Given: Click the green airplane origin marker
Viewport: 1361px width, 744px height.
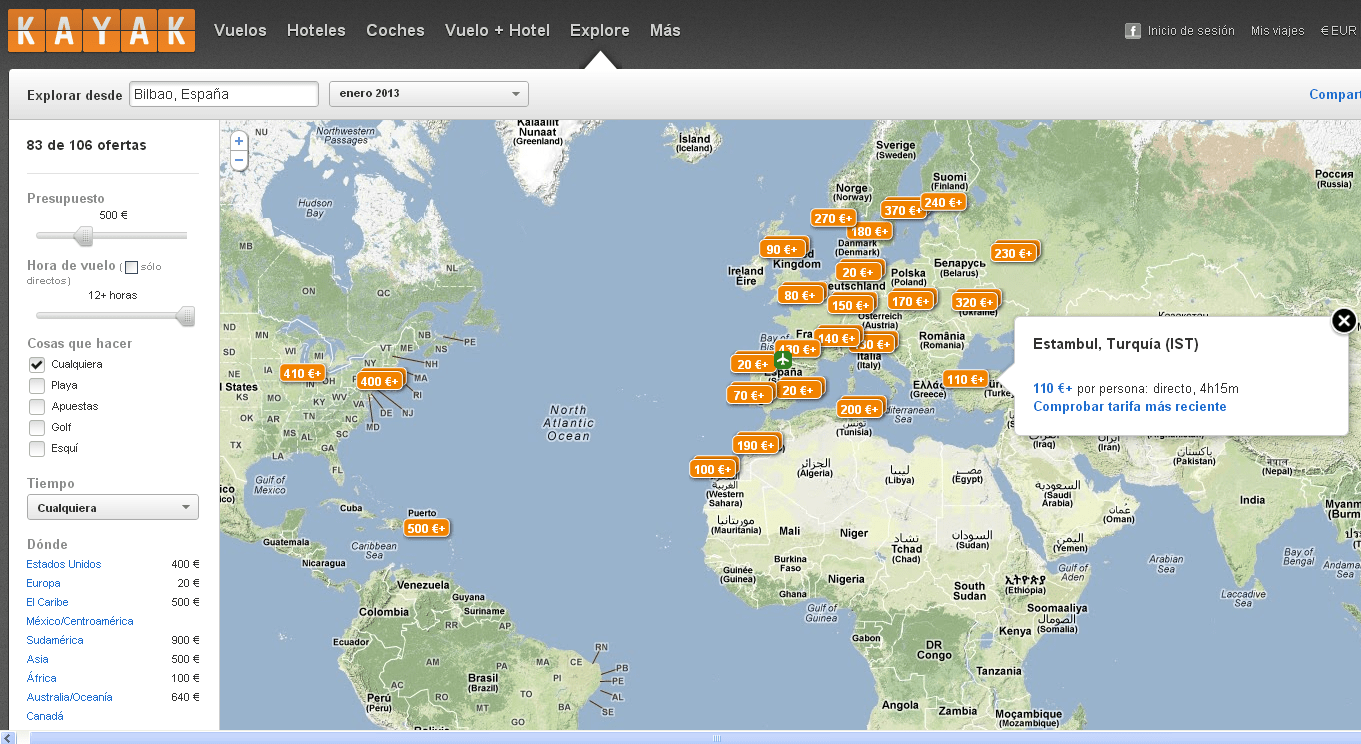Looking at the screenshot, I should tap(783, 359).
